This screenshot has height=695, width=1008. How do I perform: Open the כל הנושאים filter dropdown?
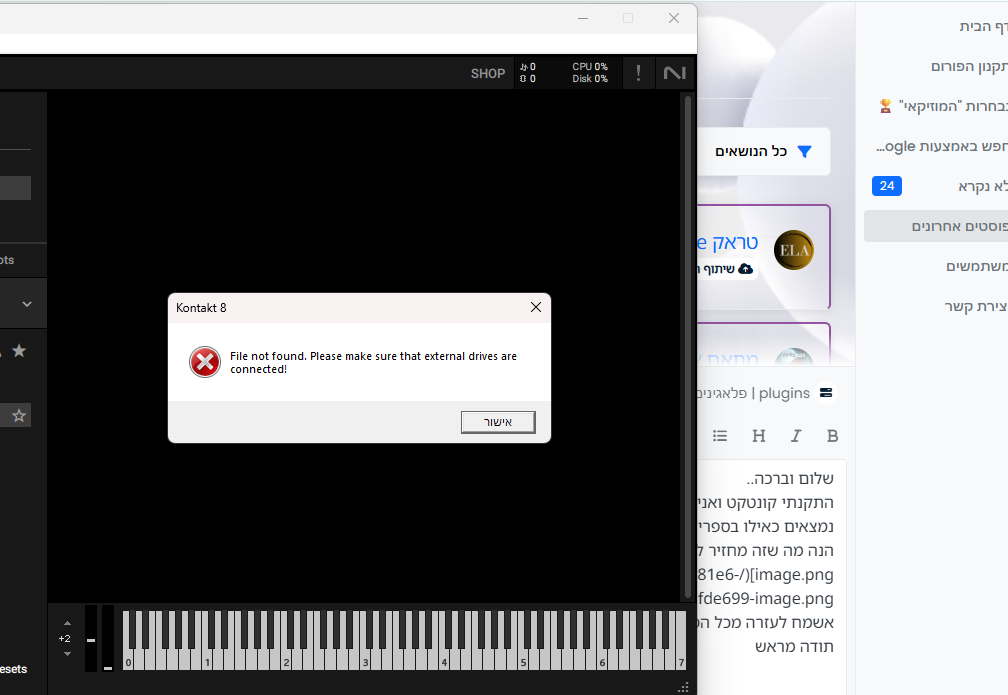(x=764, y=152)
